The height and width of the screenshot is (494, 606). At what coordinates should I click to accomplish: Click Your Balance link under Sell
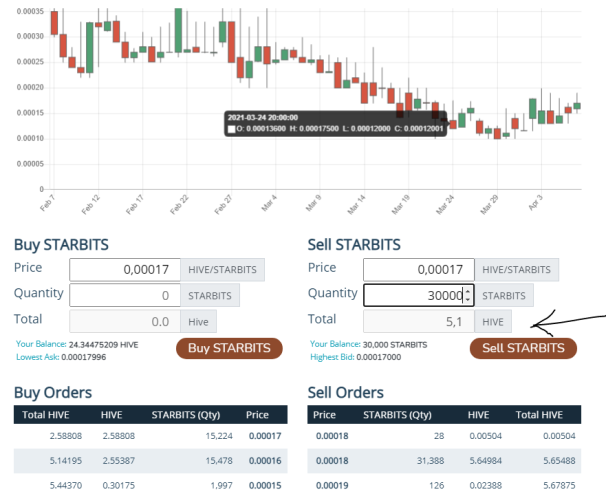(x=335, y=344)
